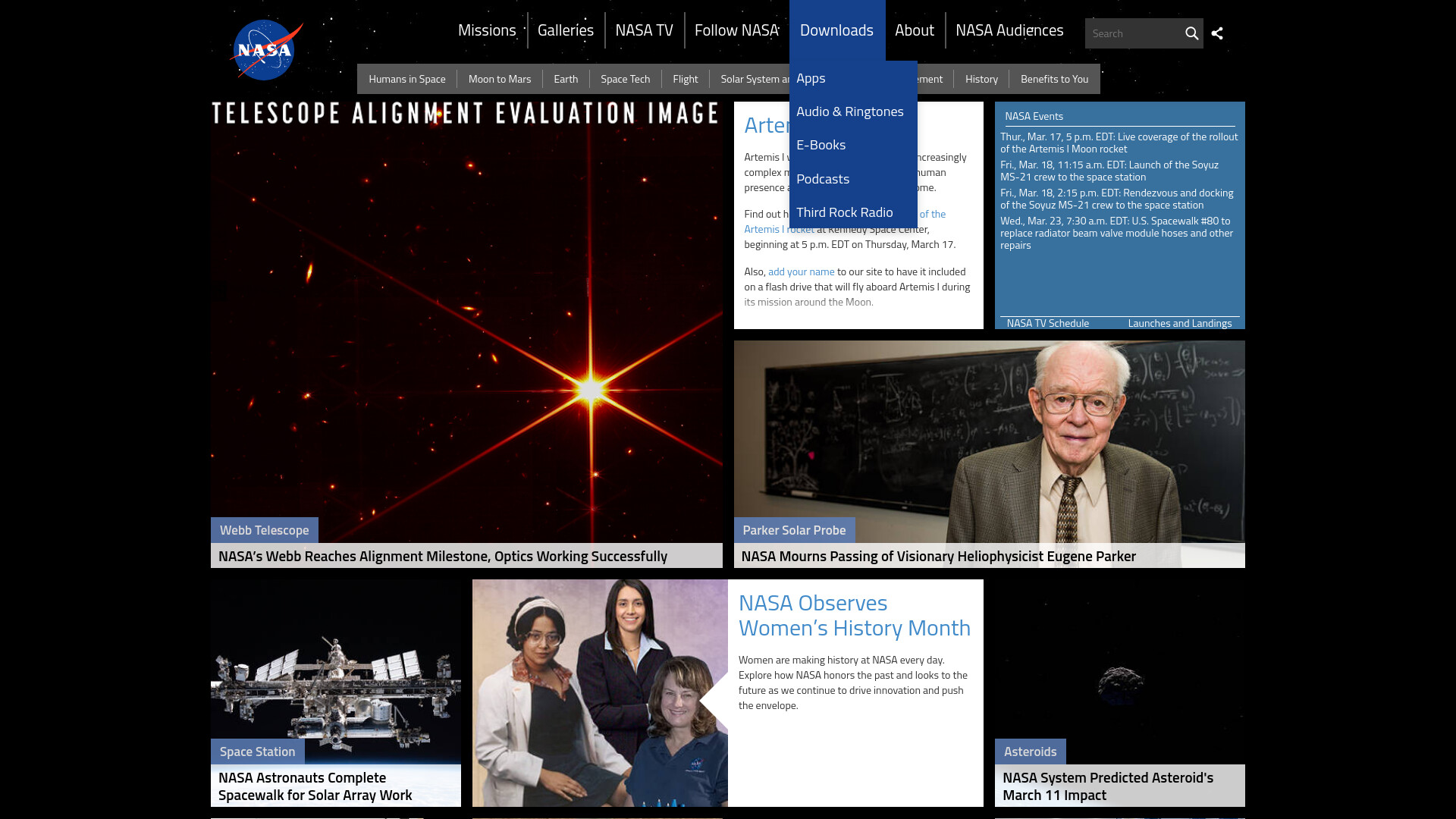Open U.S. Spacewalk #80 event

point(1116,233)
